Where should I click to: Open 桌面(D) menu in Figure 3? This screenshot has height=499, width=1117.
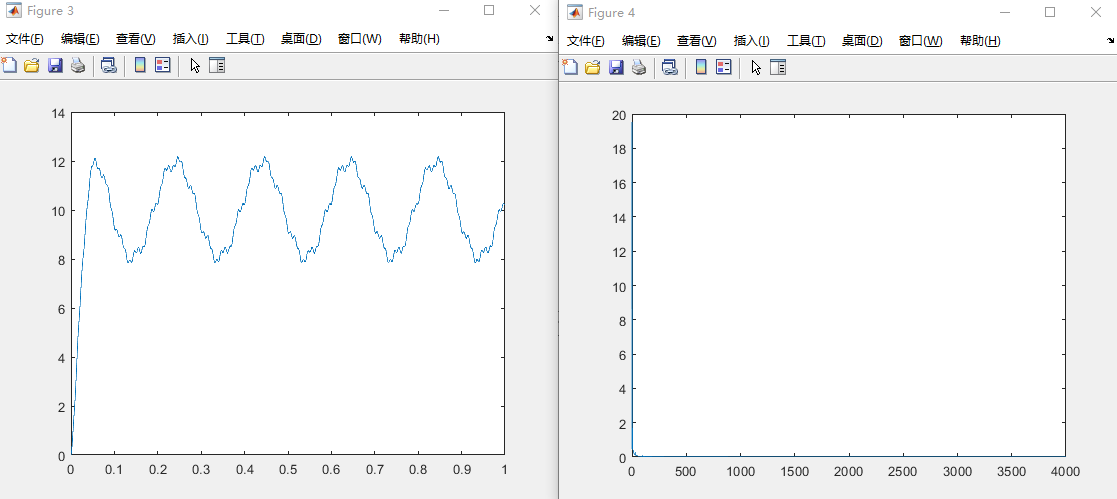tap(301, 39)
